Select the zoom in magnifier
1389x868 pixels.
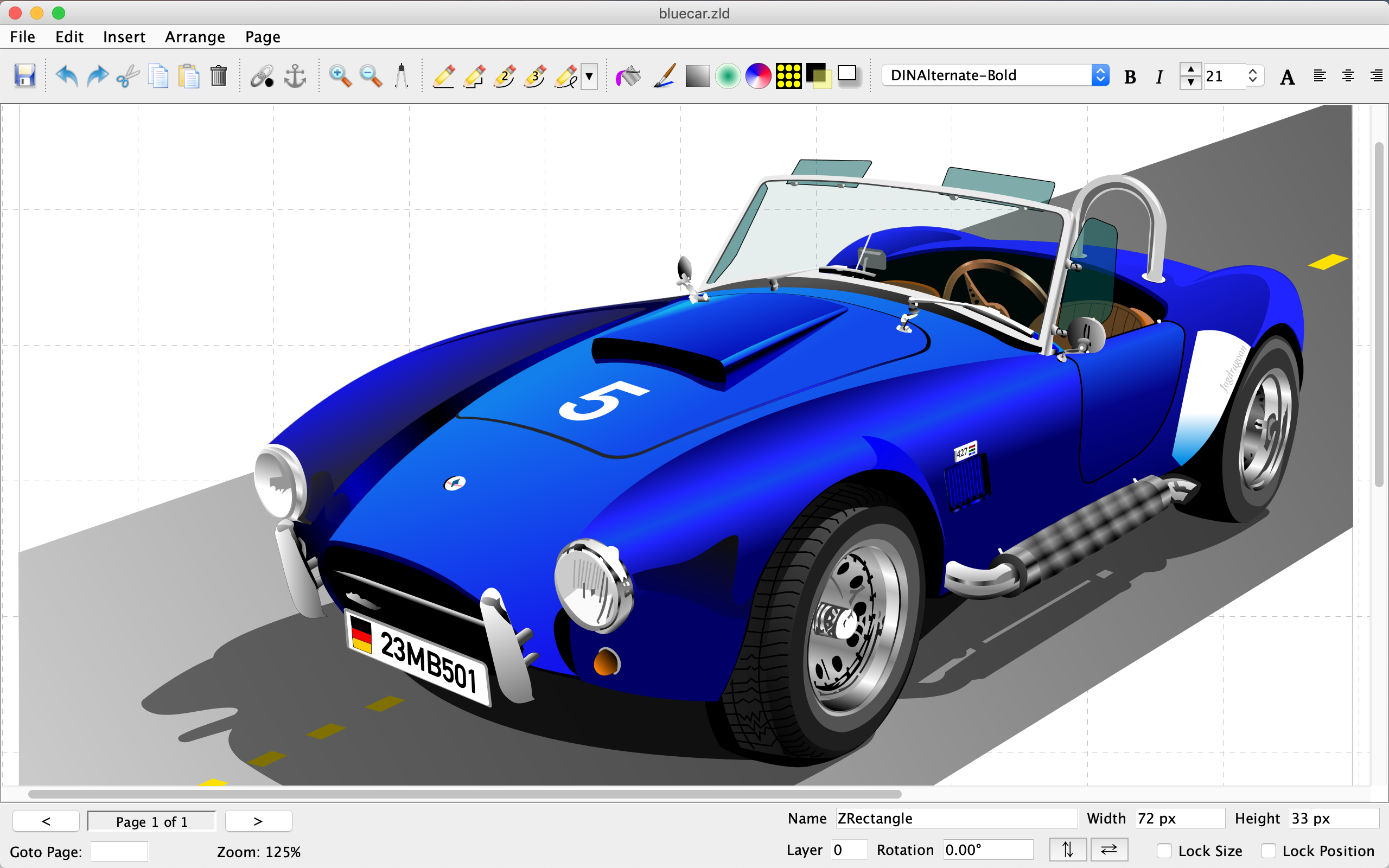340,76
